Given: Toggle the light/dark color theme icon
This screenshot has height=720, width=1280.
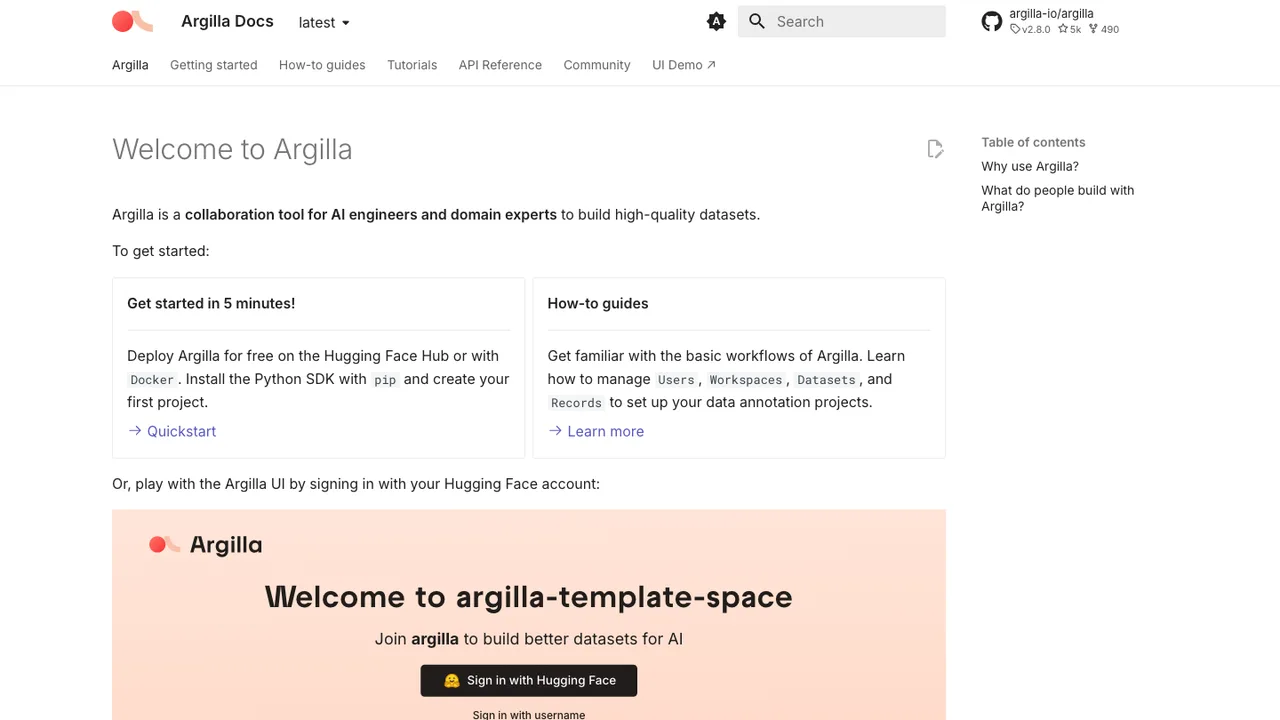Looking at the screenshot, I should (x=716, y=21).
